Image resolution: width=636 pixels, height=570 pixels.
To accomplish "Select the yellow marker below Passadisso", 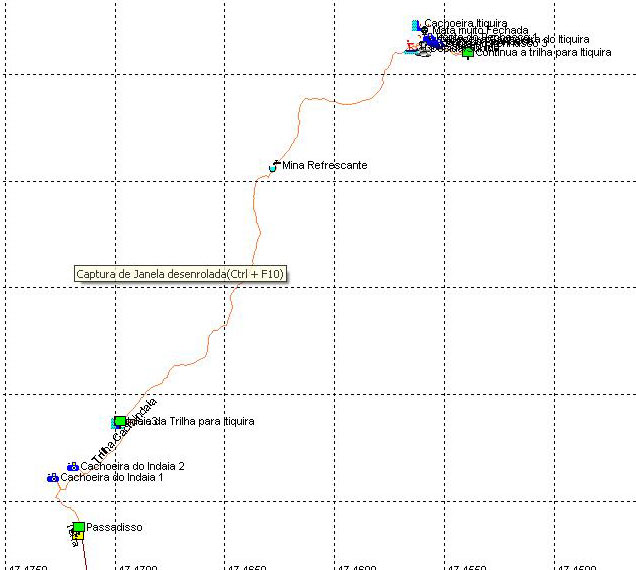I will (x=78, y=537).
